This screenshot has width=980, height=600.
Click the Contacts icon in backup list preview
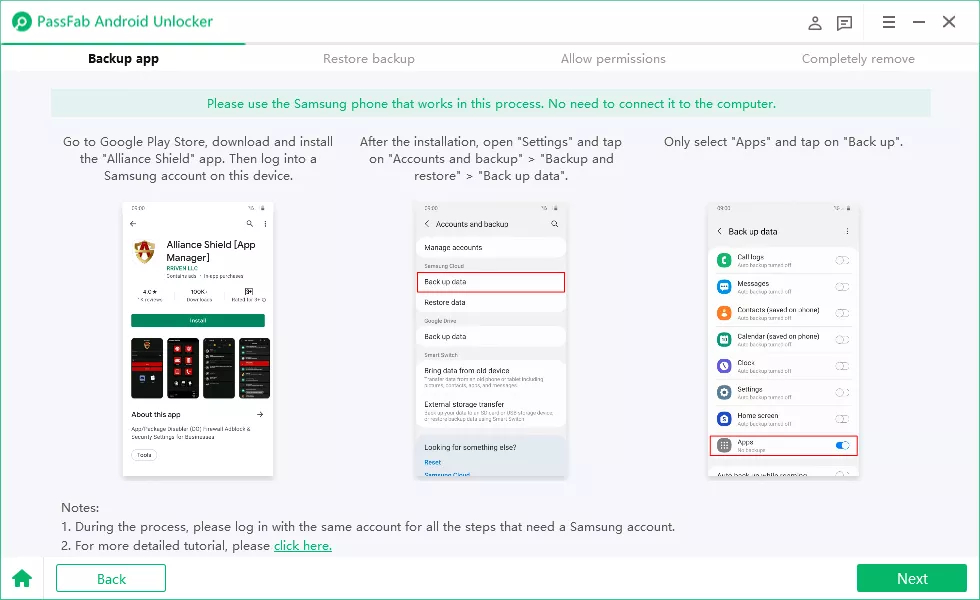pos(722,311)
